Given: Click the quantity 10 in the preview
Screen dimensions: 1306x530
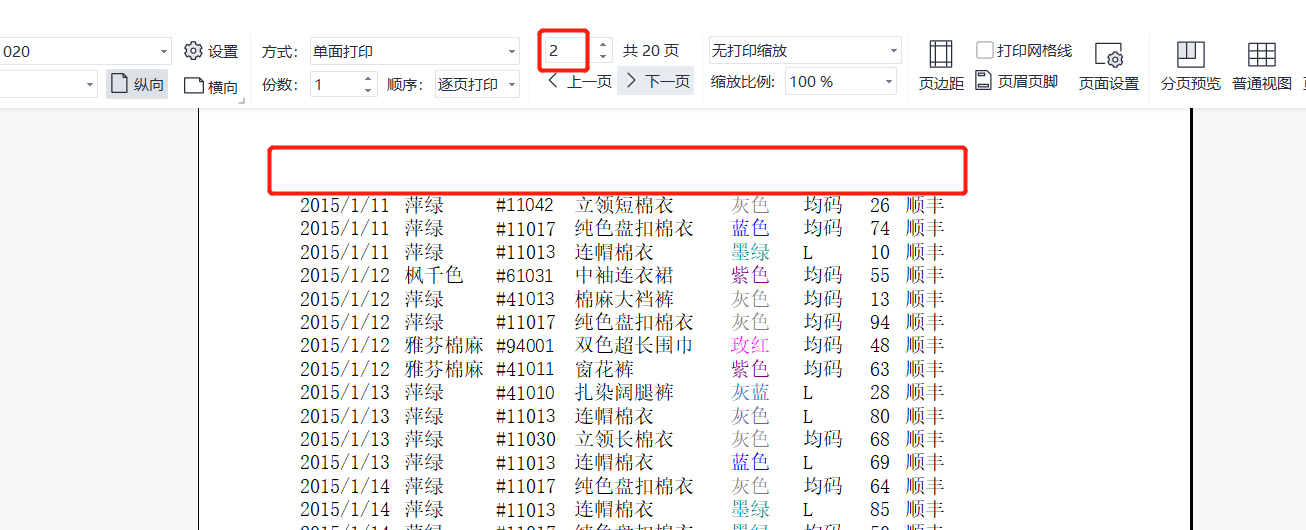Looking at the screenshot, I should [880, 252].
